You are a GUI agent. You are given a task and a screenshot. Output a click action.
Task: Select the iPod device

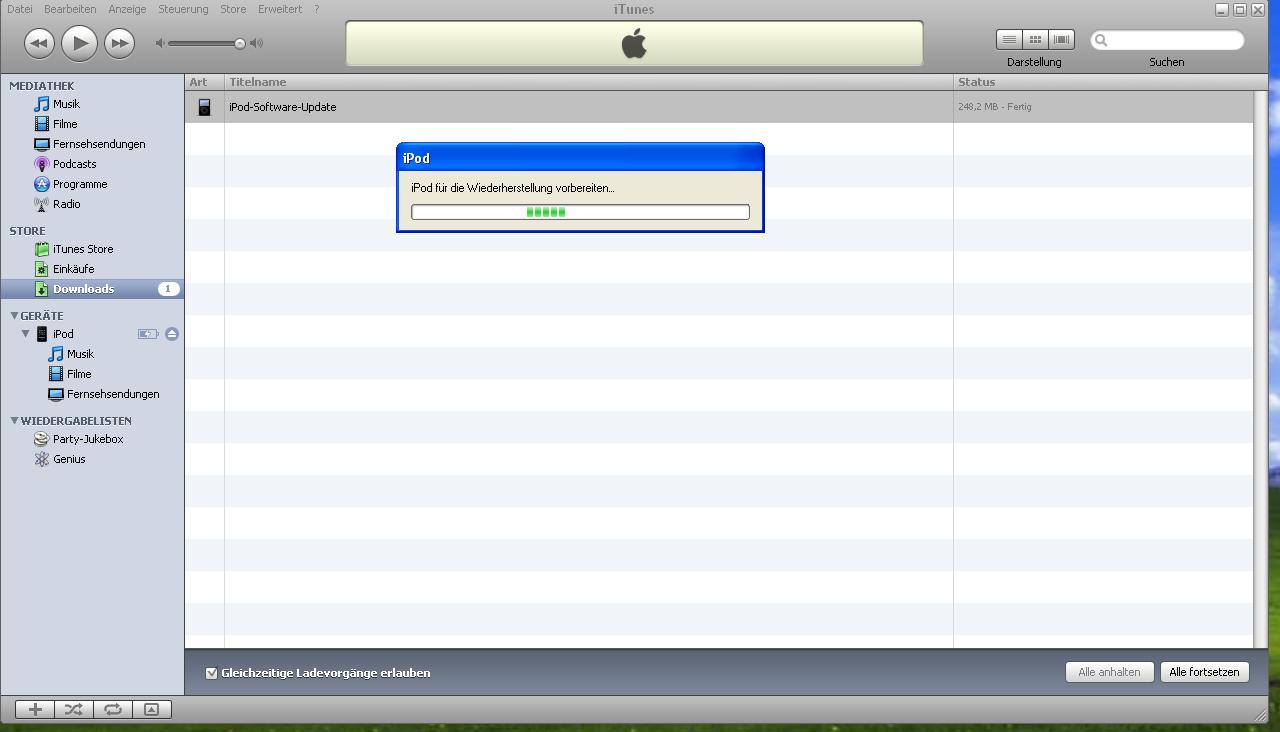63,334
